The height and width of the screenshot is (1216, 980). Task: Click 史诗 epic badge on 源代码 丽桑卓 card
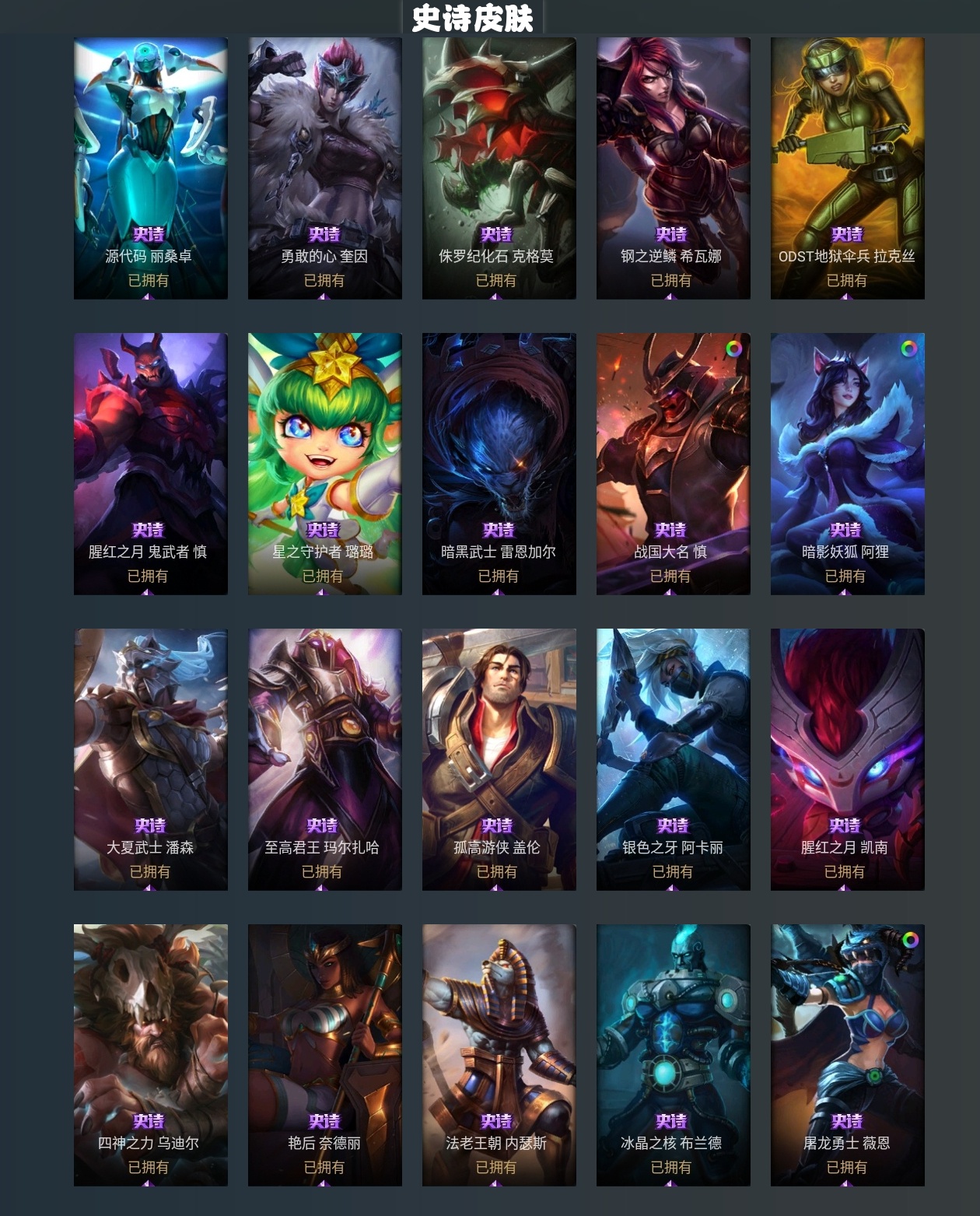pos(149,234)
